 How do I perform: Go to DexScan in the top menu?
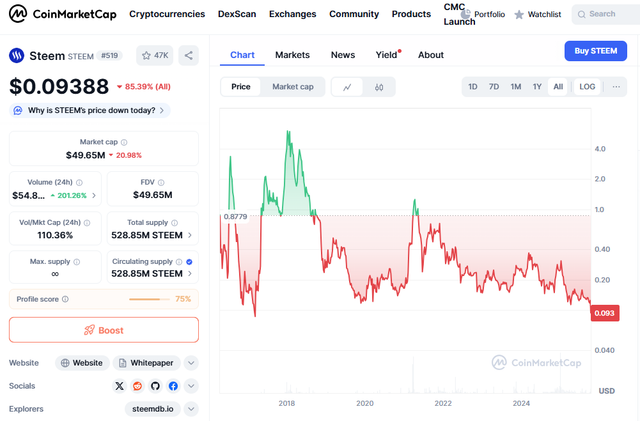237,14
